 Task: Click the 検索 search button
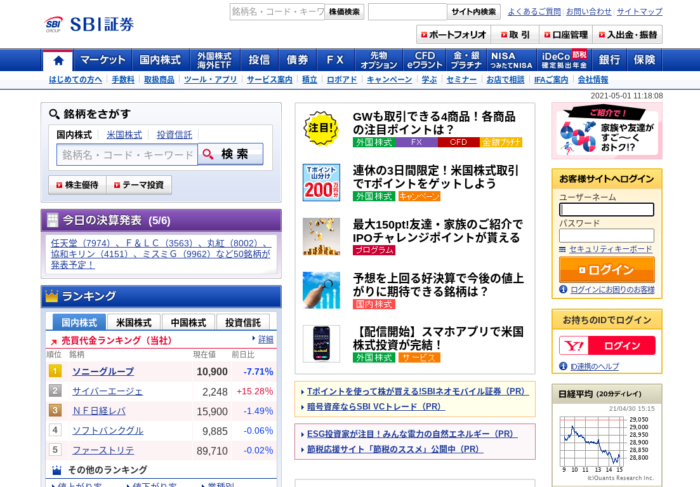[x=230, y=154]
